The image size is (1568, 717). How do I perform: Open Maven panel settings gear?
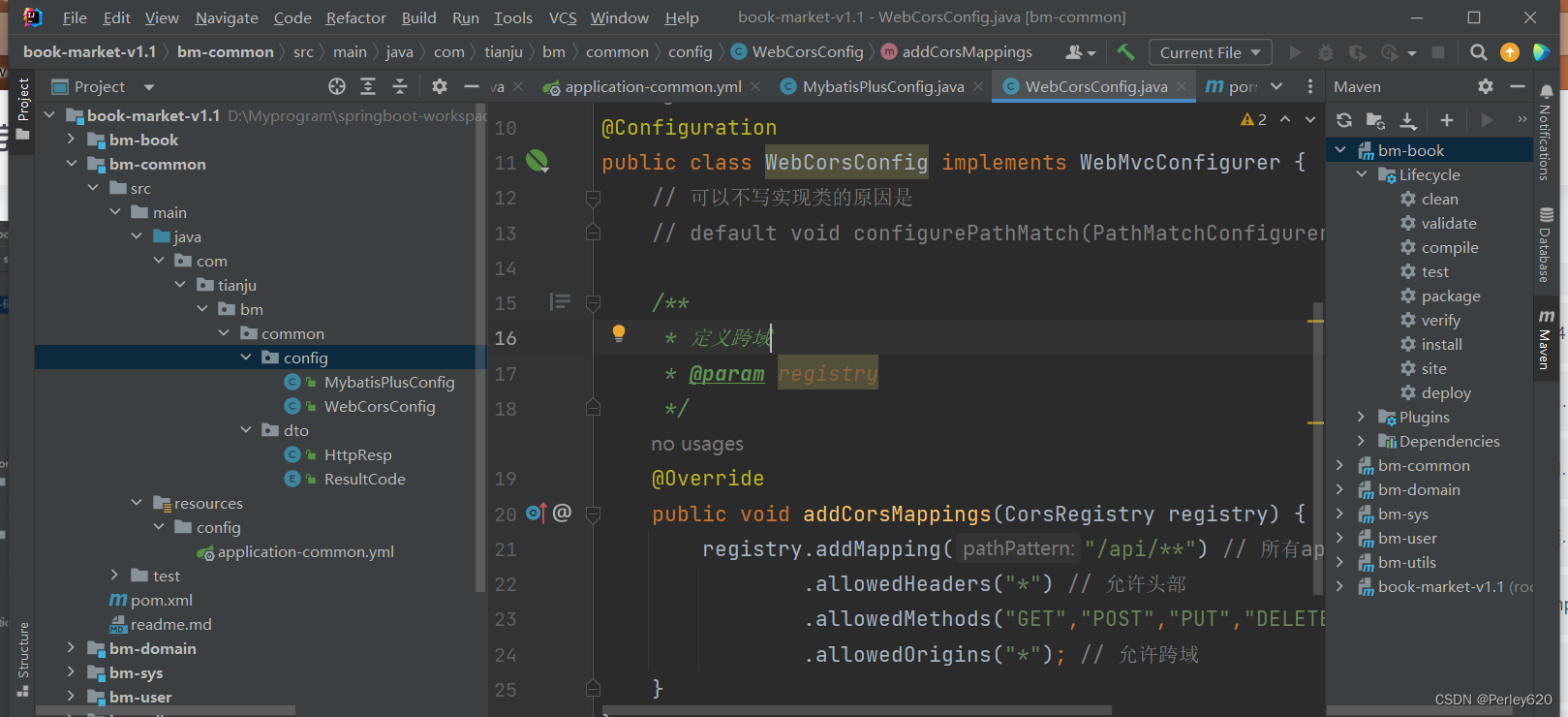1486,86
